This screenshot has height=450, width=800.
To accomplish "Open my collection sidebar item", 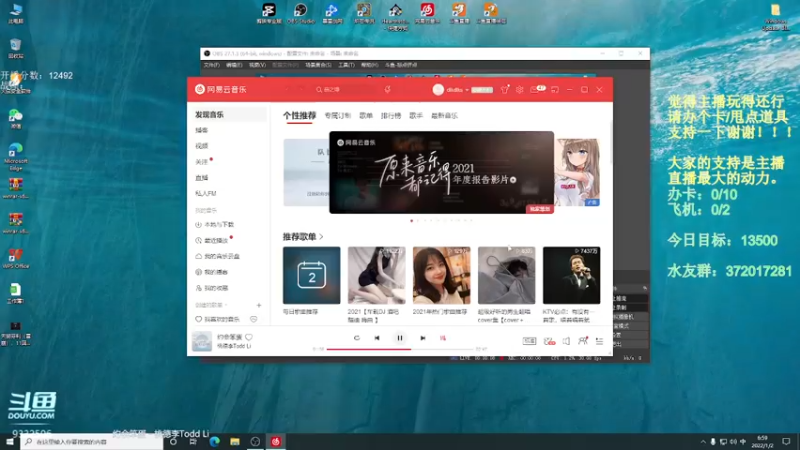I will coord(212,288).
